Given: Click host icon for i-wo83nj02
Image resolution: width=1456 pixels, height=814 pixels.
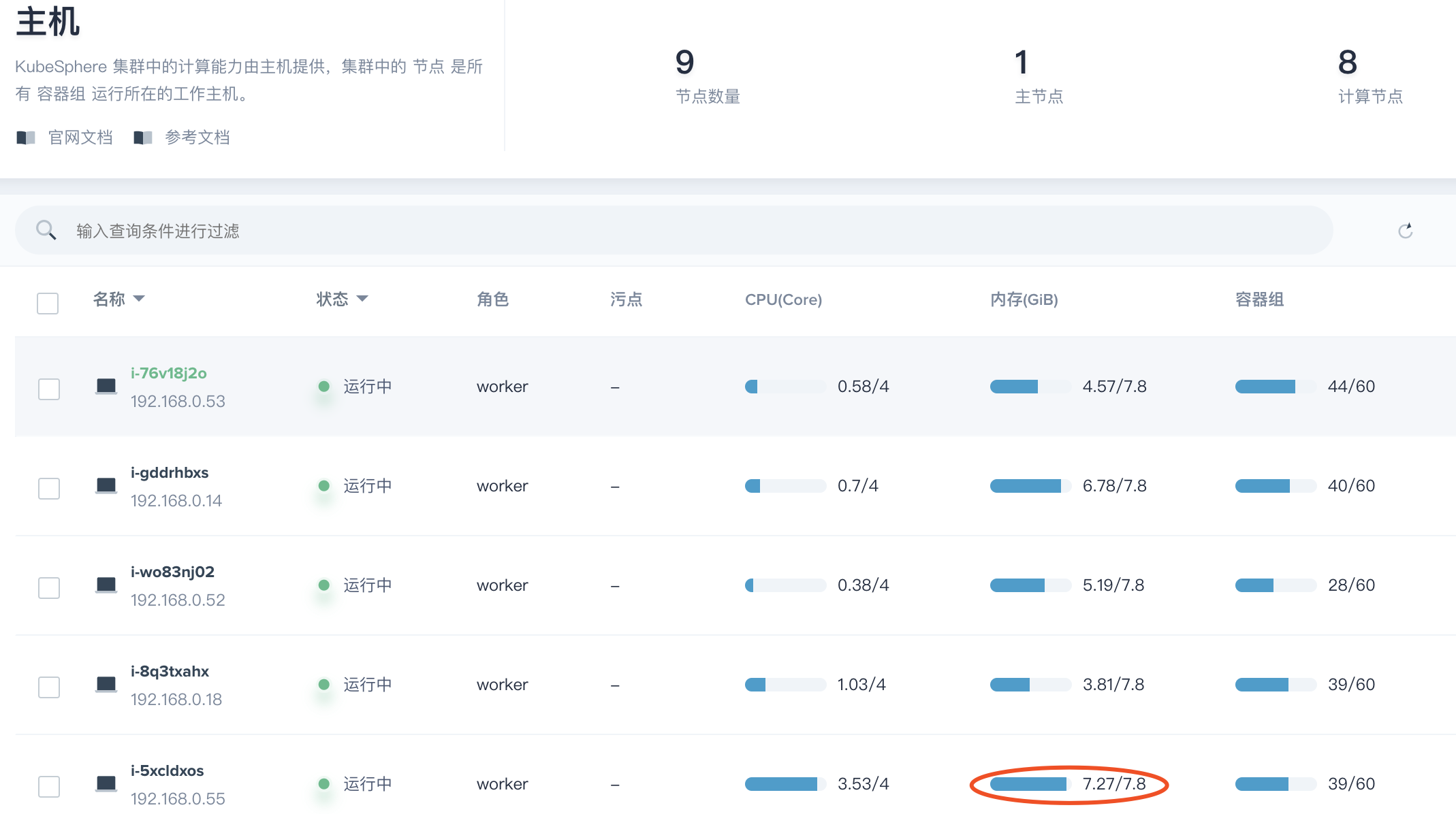Looking at the screenshot, I should coord(106,585).
